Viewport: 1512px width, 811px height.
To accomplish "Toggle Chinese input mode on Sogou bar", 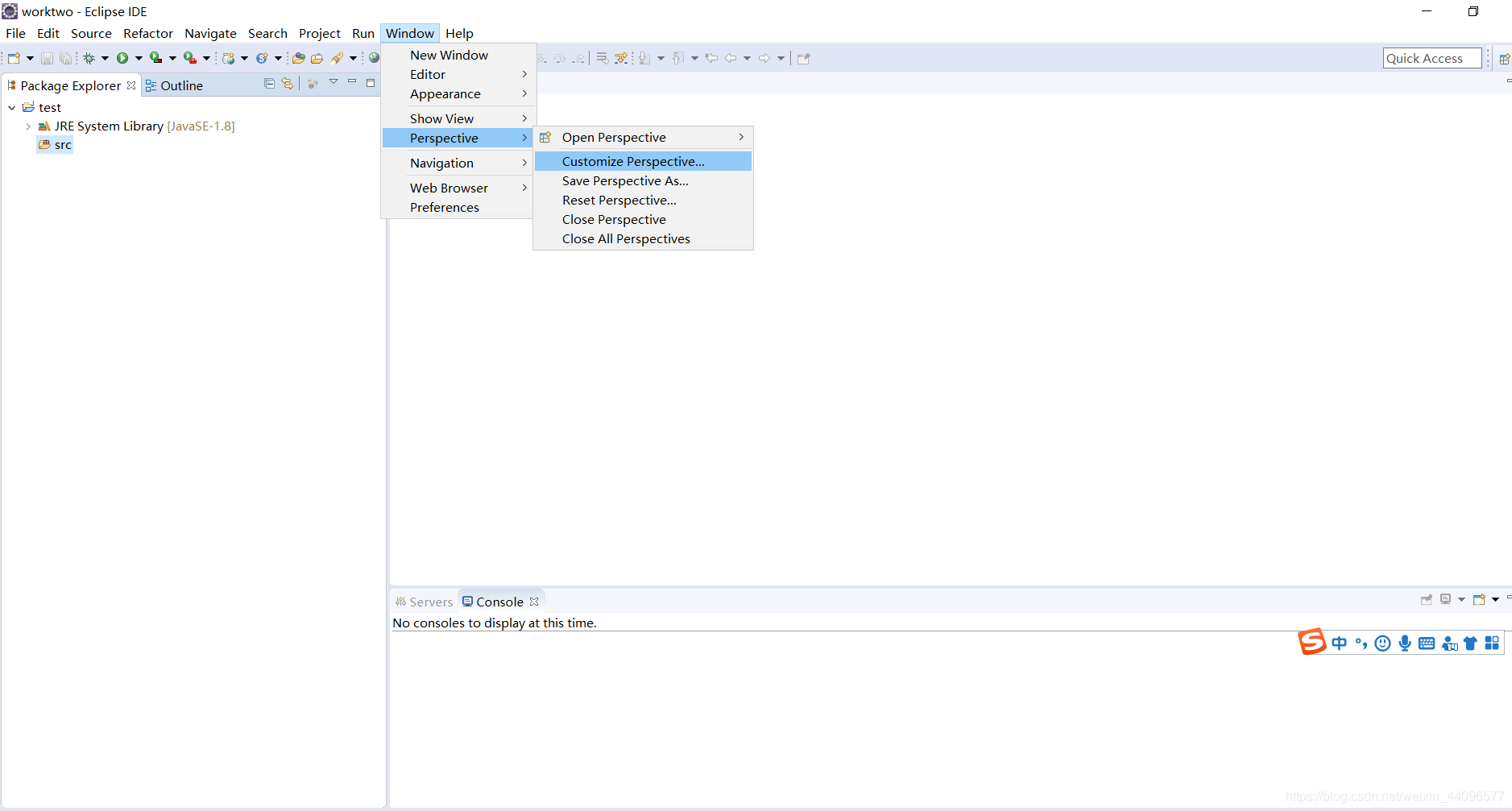I will (1339, 643).
